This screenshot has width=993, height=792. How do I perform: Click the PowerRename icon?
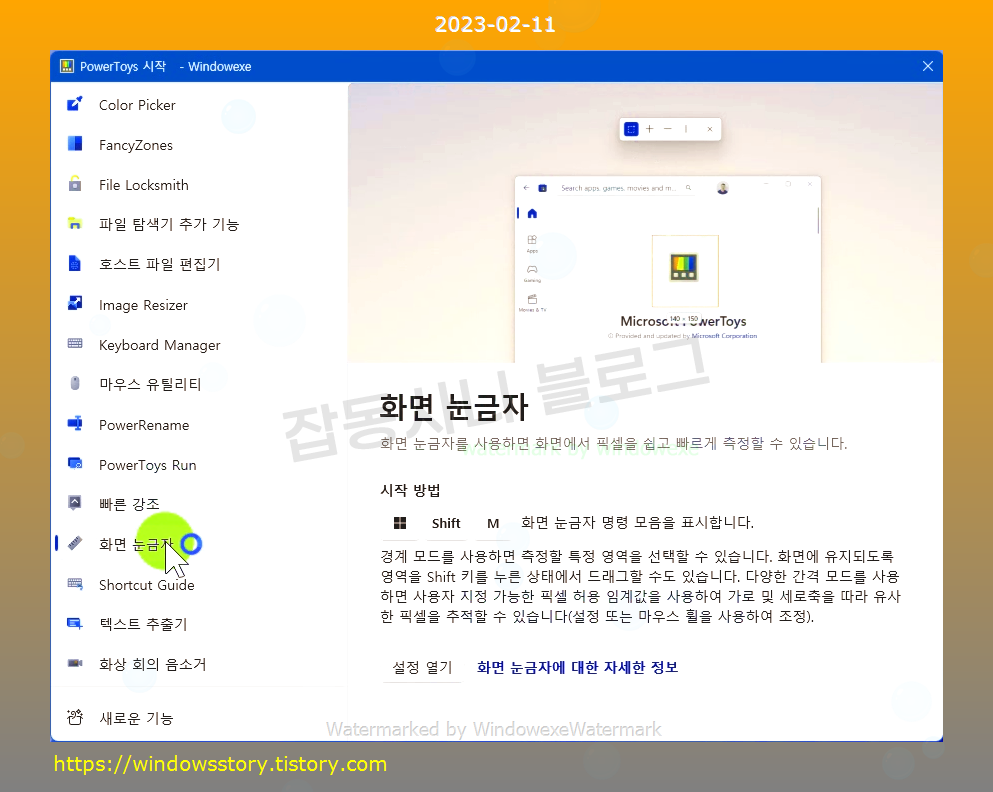click(75, 423)
